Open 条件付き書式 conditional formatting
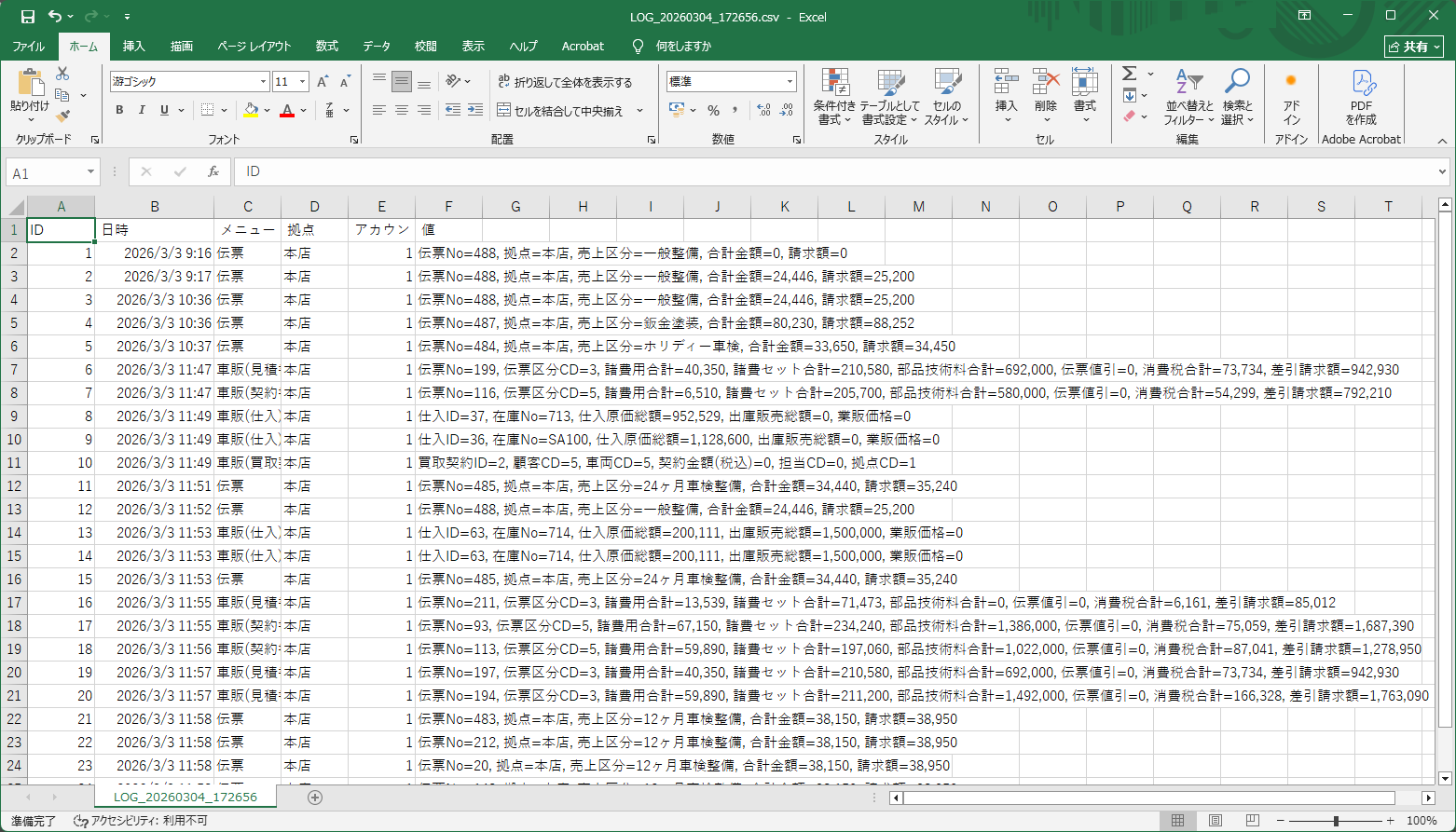The width and height of the screenshot is (1456, 832). click(834, 98)
